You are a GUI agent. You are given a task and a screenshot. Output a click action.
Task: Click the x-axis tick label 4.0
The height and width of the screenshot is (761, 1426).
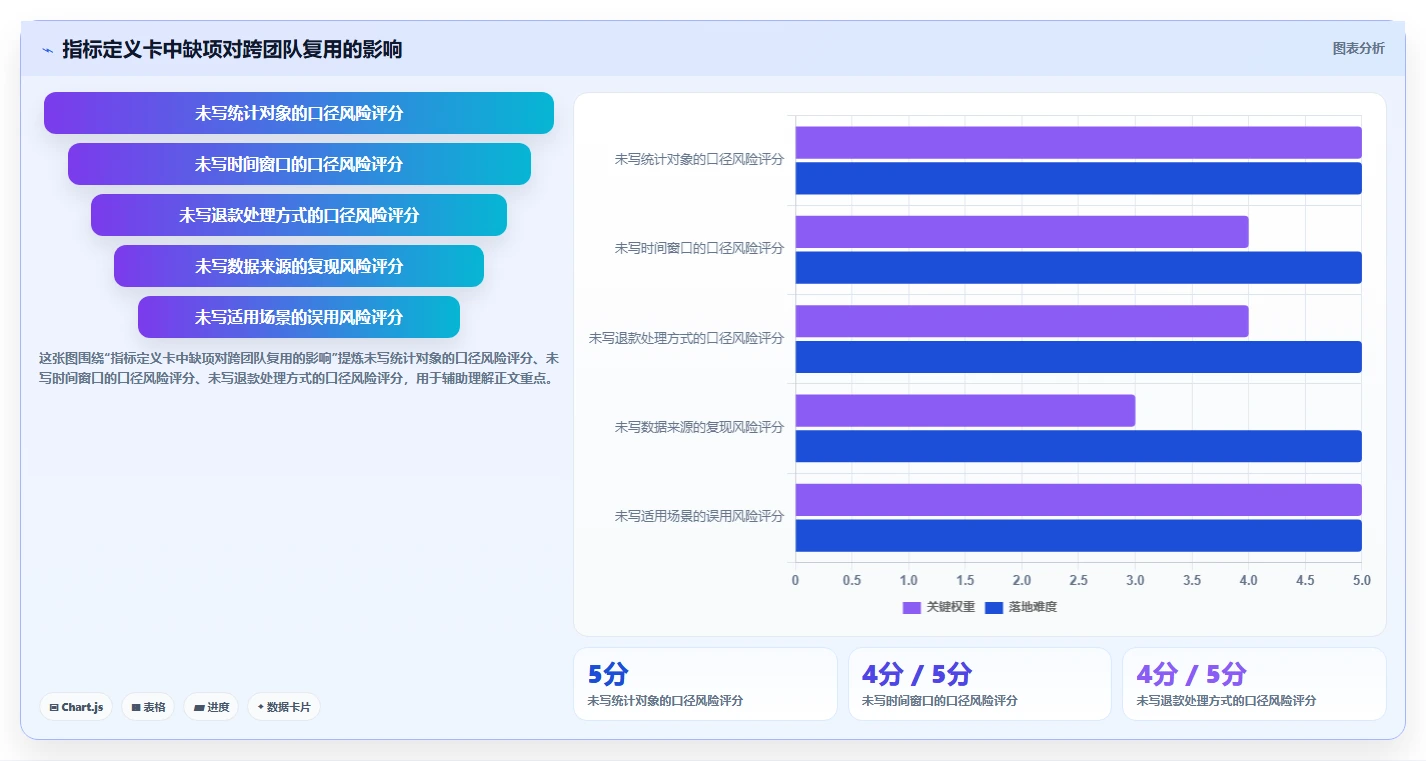tap(1248, 580)
